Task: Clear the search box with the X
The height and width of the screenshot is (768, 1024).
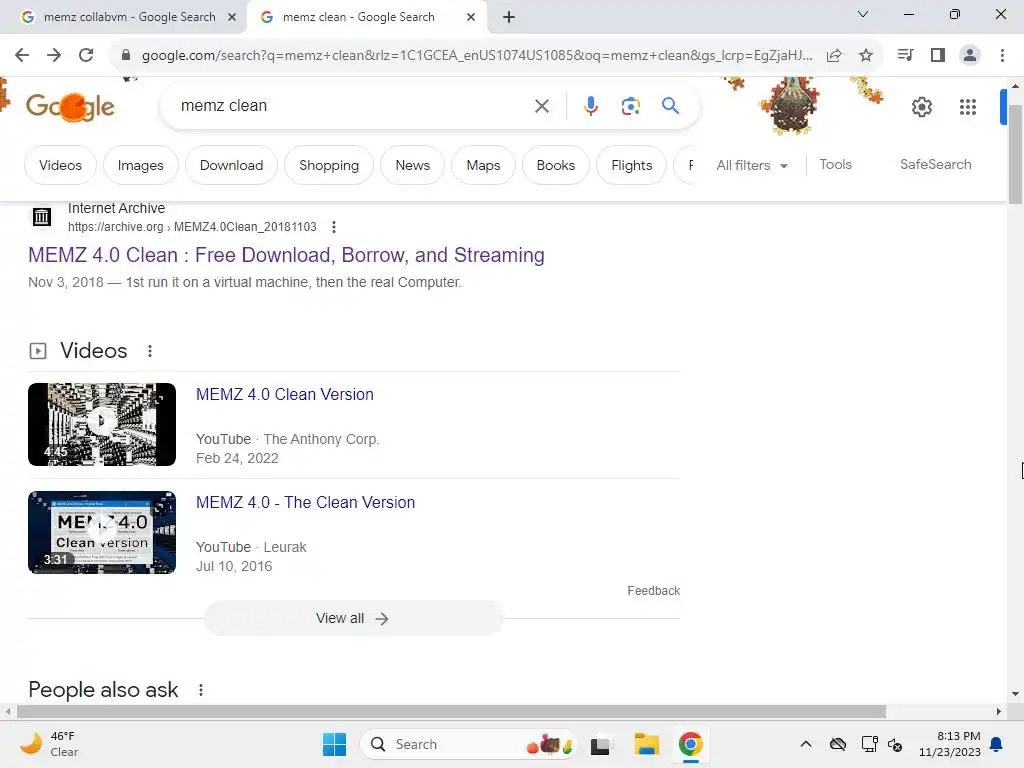Action: coord(541,106)
